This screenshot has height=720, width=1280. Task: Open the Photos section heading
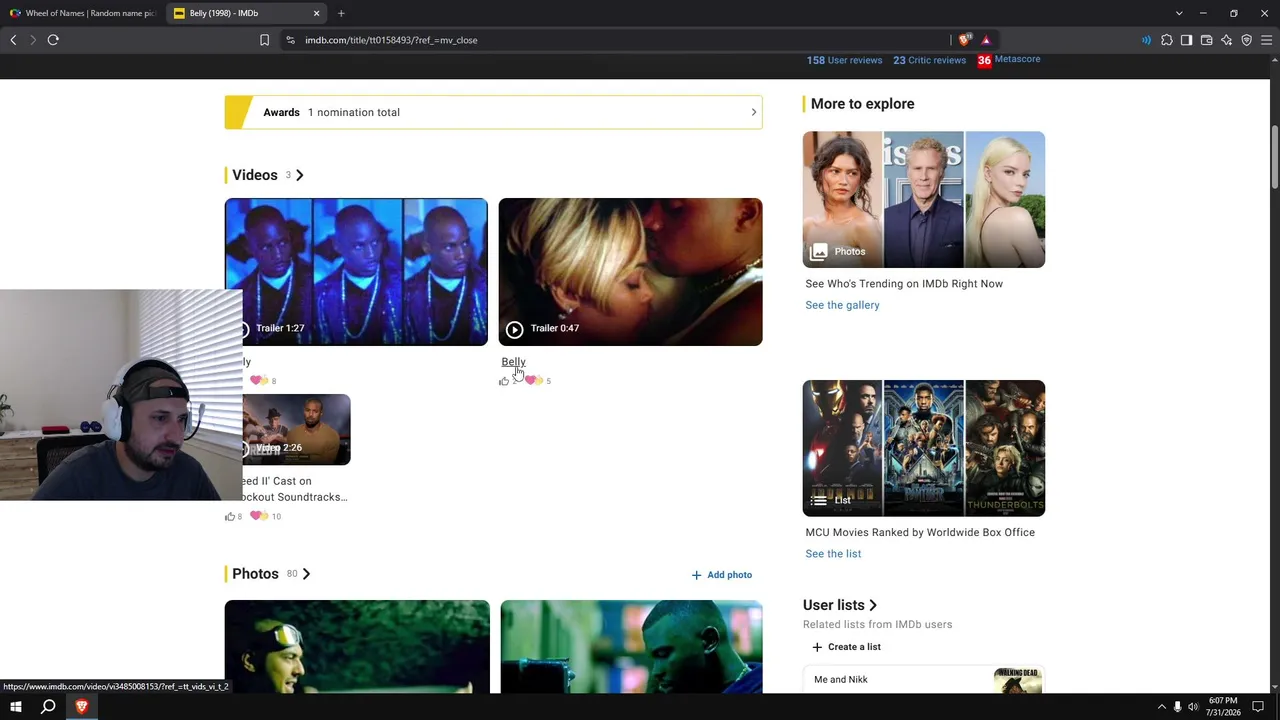tap(255, 574)
